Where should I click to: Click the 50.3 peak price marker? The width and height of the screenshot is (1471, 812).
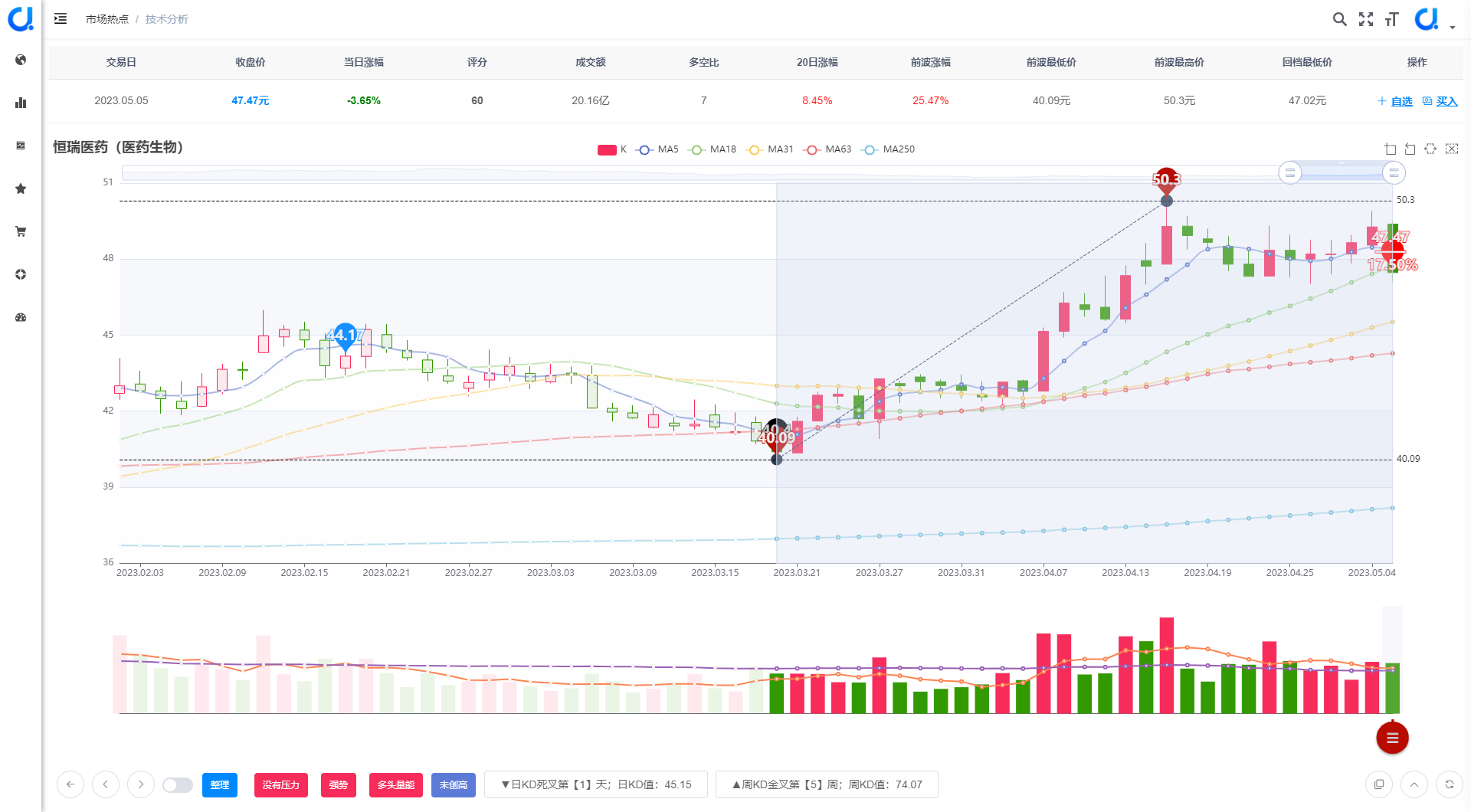pos(1167,182)
